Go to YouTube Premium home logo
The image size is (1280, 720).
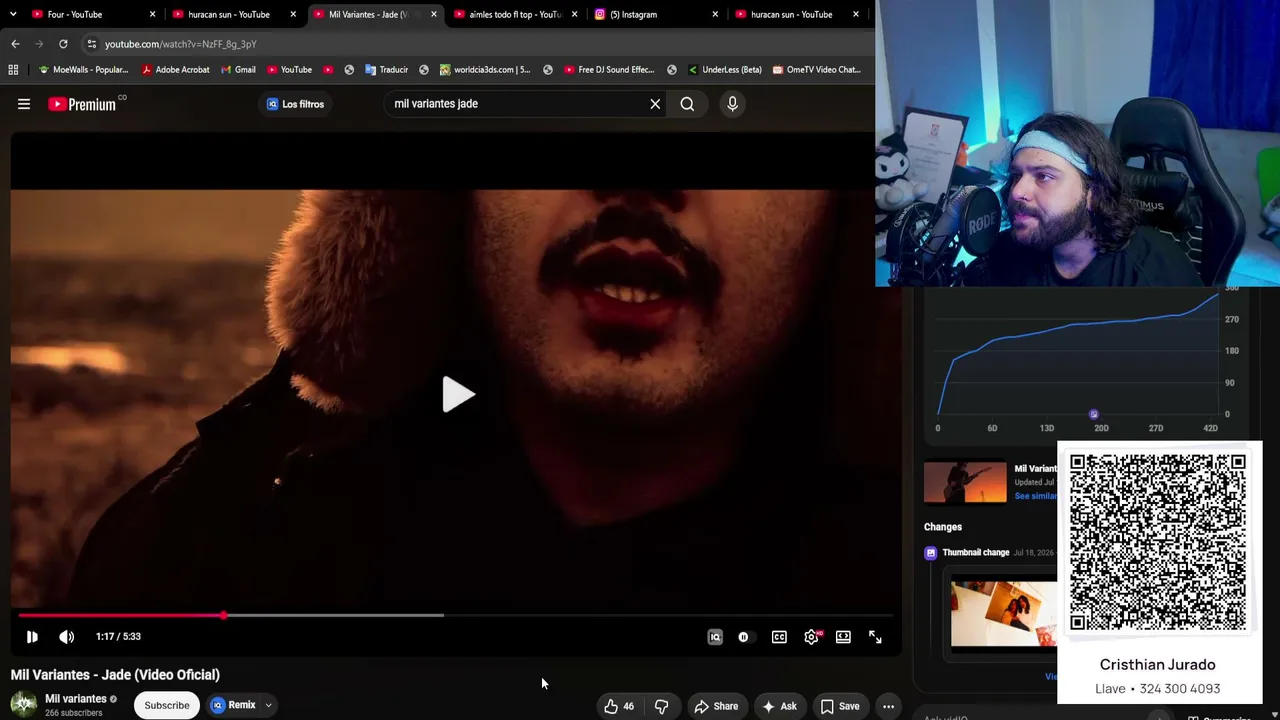[82, 104]
